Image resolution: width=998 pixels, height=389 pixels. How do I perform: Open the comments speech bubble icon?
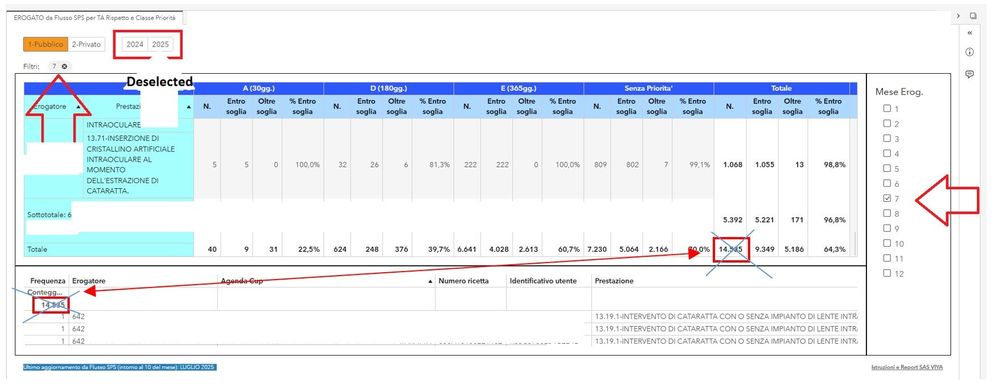[x=970, y=74]
